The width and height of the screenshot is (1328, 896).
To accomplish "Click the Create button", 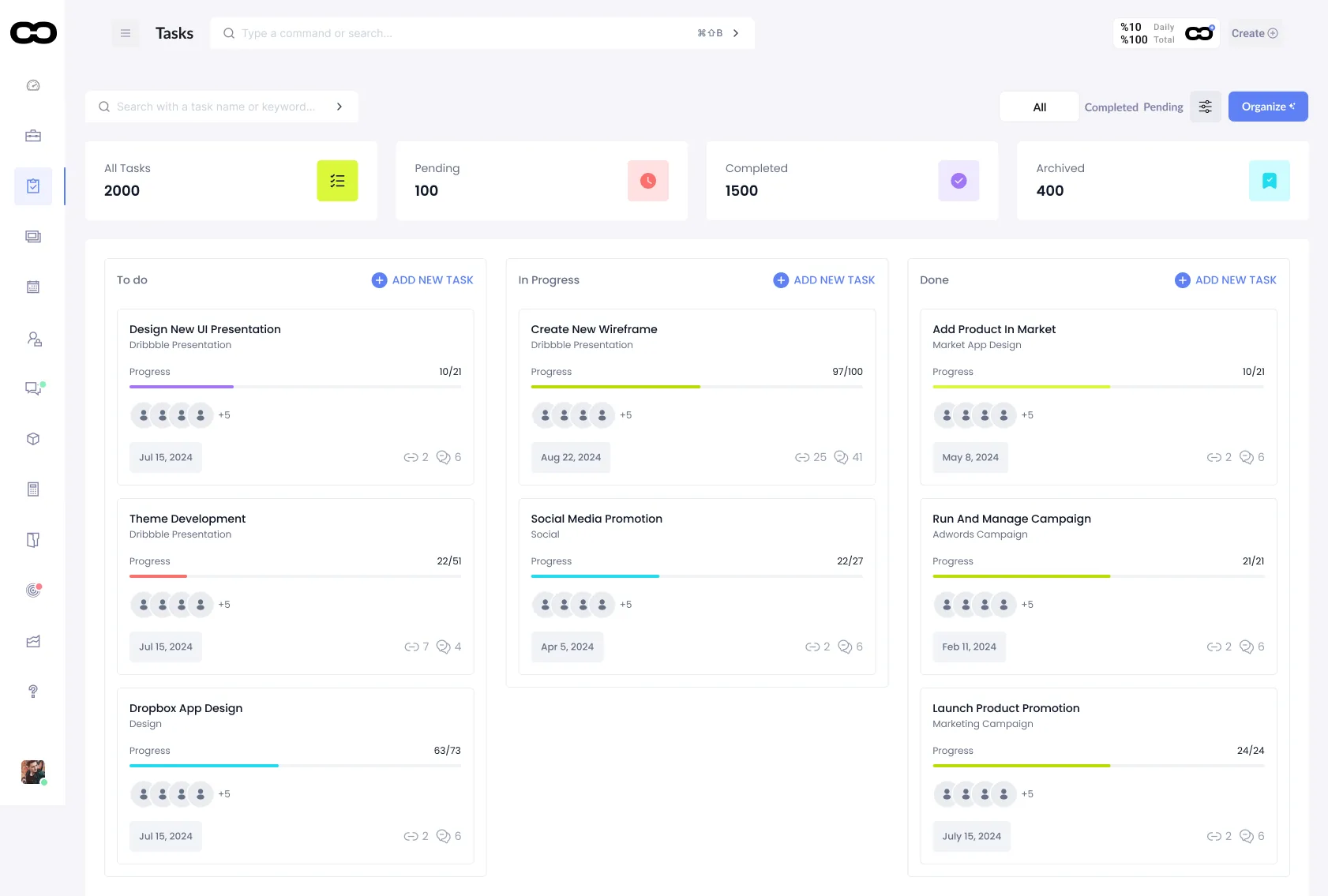I will point(1255,33).
